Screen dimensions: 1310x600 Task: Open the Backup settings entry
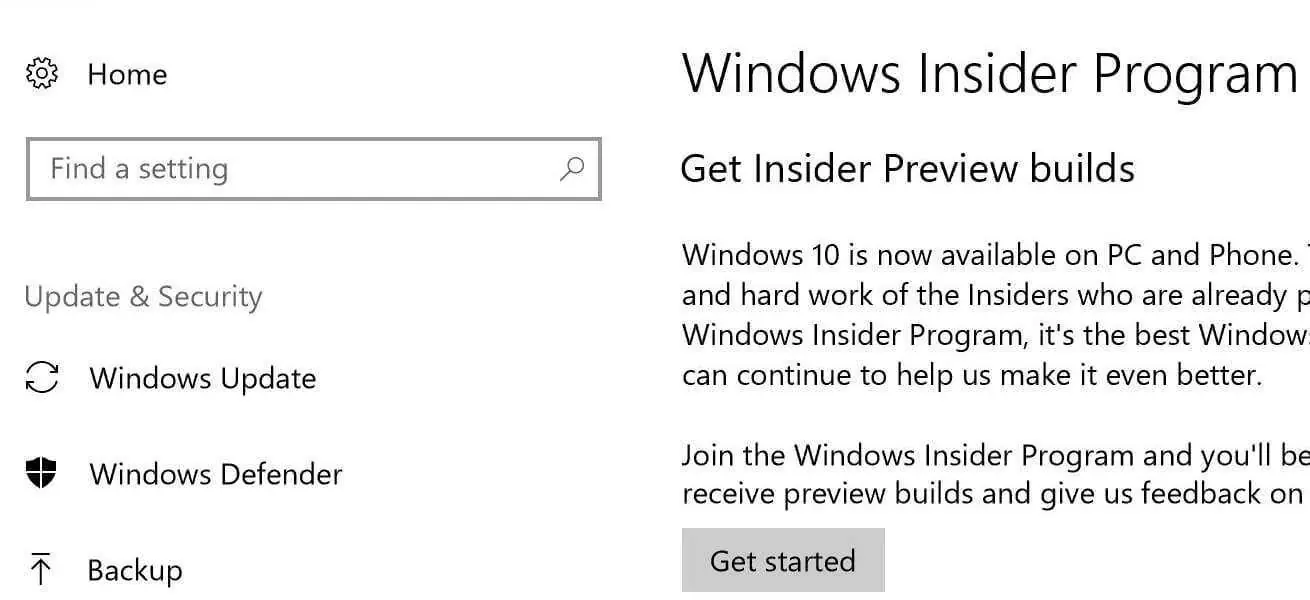tap(135, 570)
